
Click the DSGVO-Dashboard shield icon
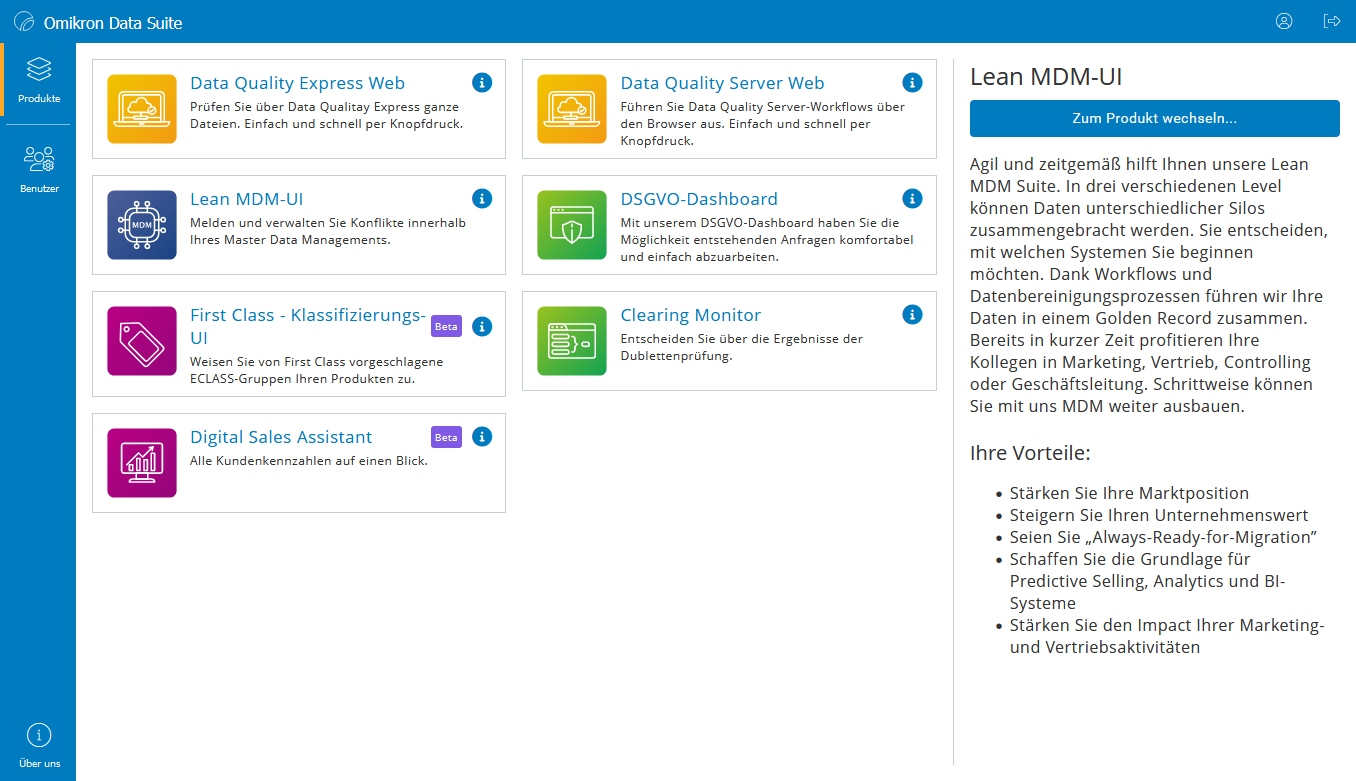[572, 225]
